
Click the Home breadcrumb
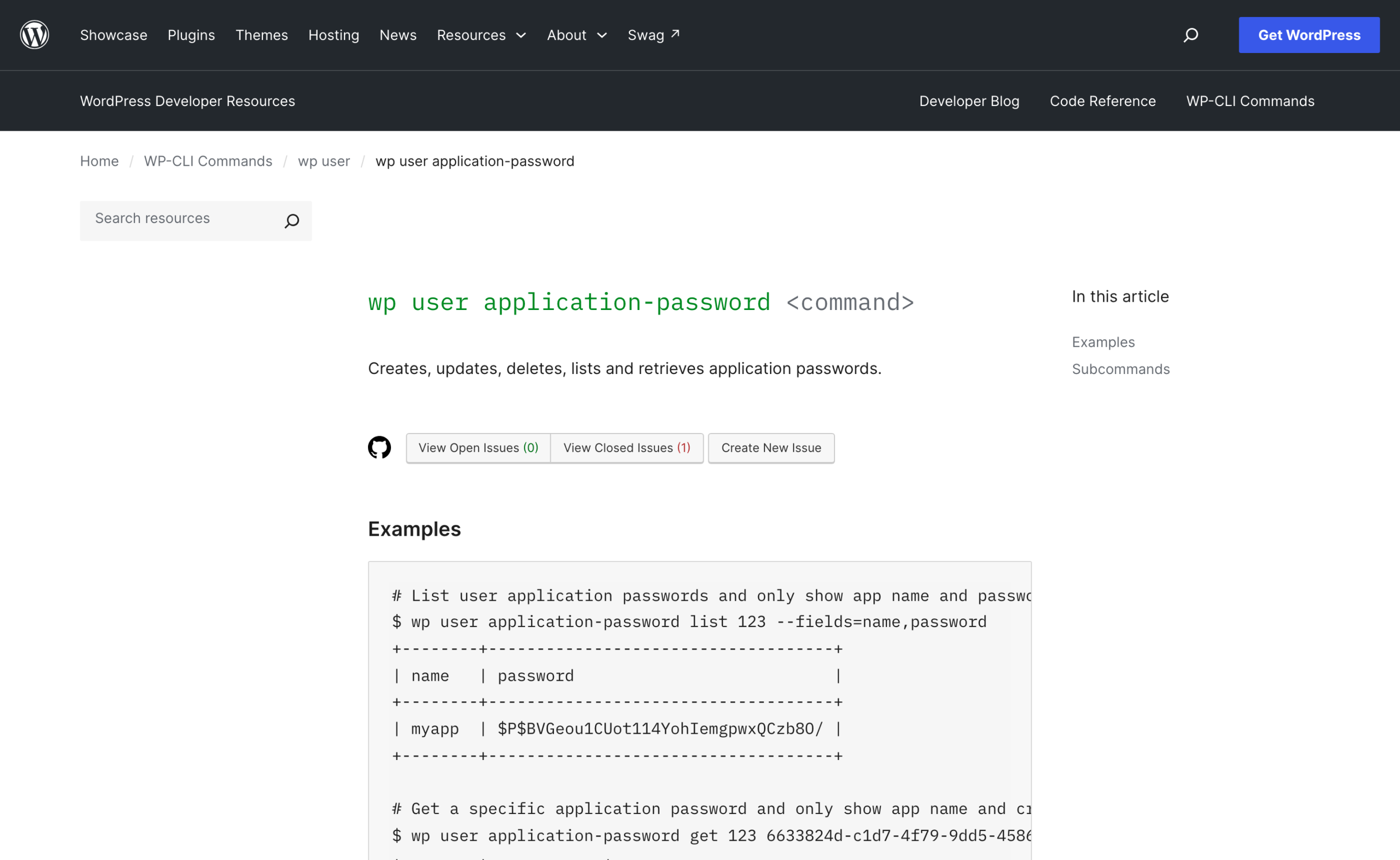click(x=100, y=161)
